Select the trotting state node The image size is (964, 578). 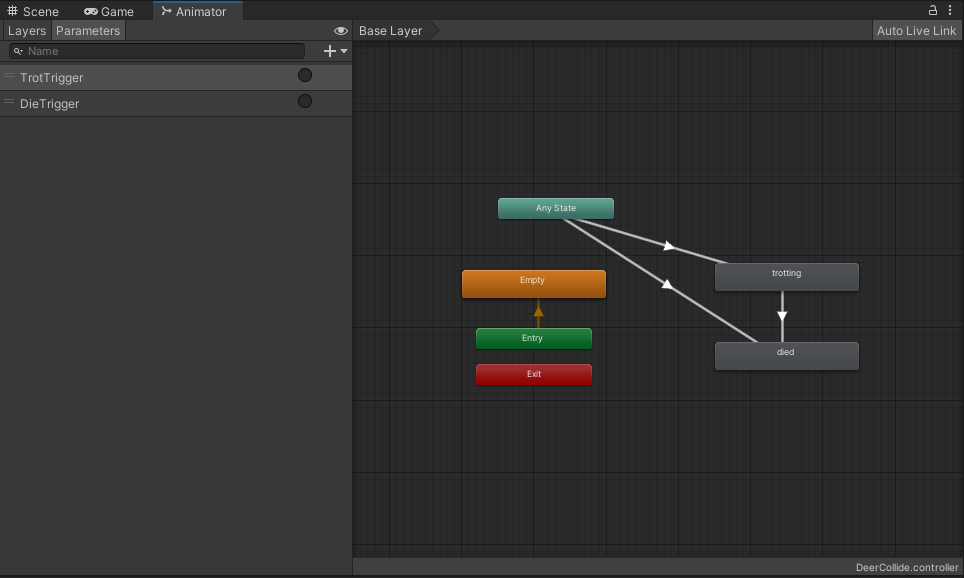(787, 277)
